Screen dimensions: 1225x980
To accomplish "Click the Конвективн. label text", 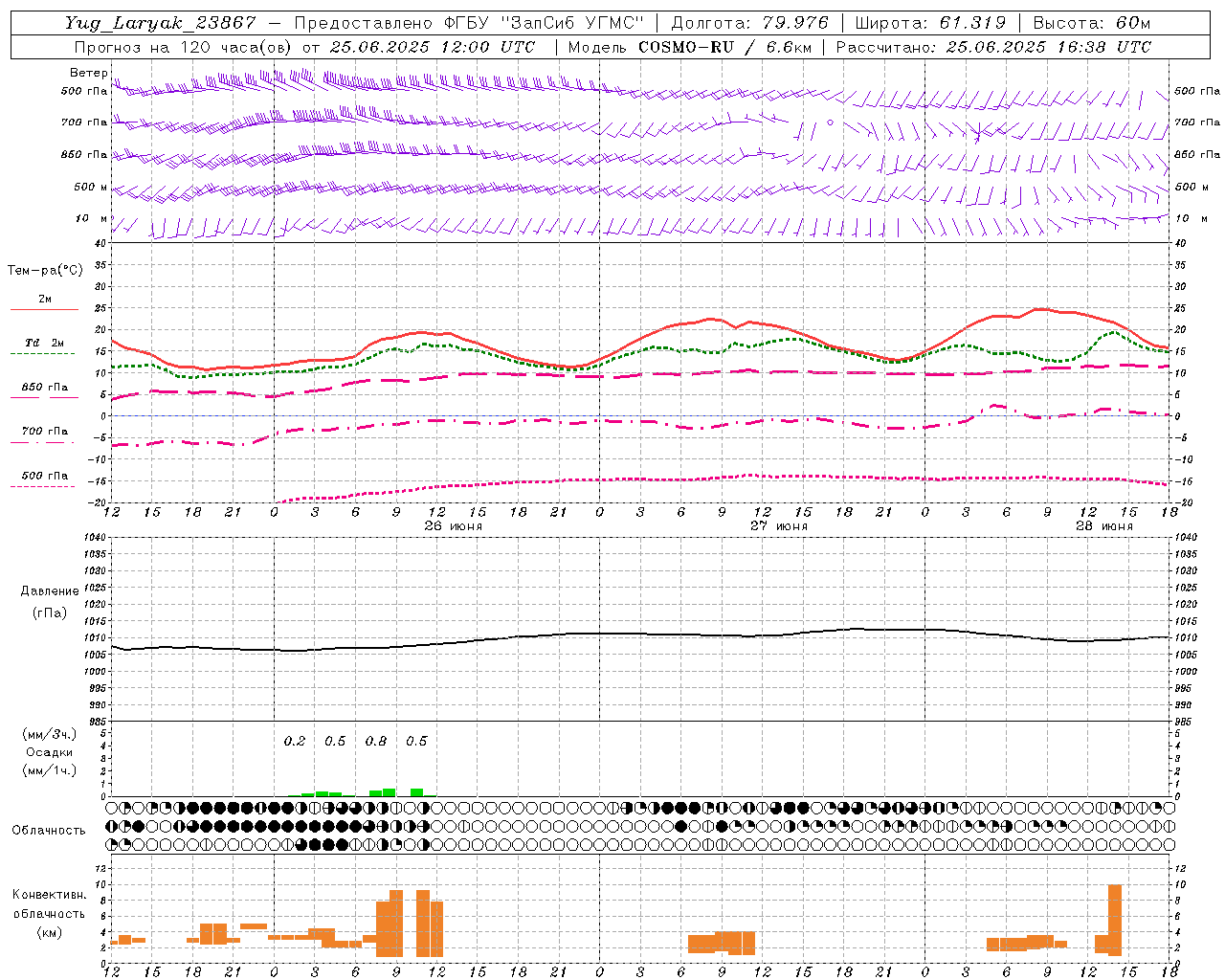I will (49, 895).
